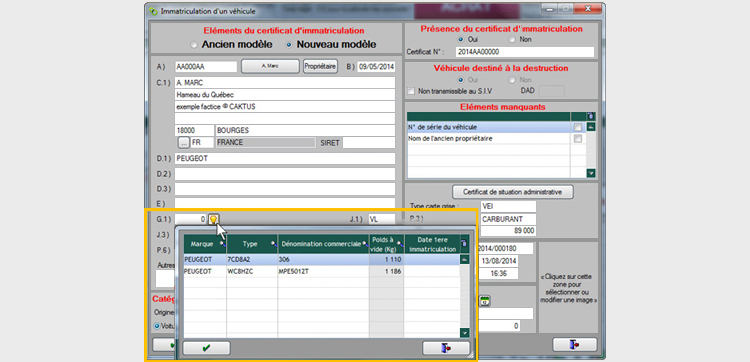The image size is (750, 362).
Task: Click the MPE5012T denomination cell
Action: 323,271
